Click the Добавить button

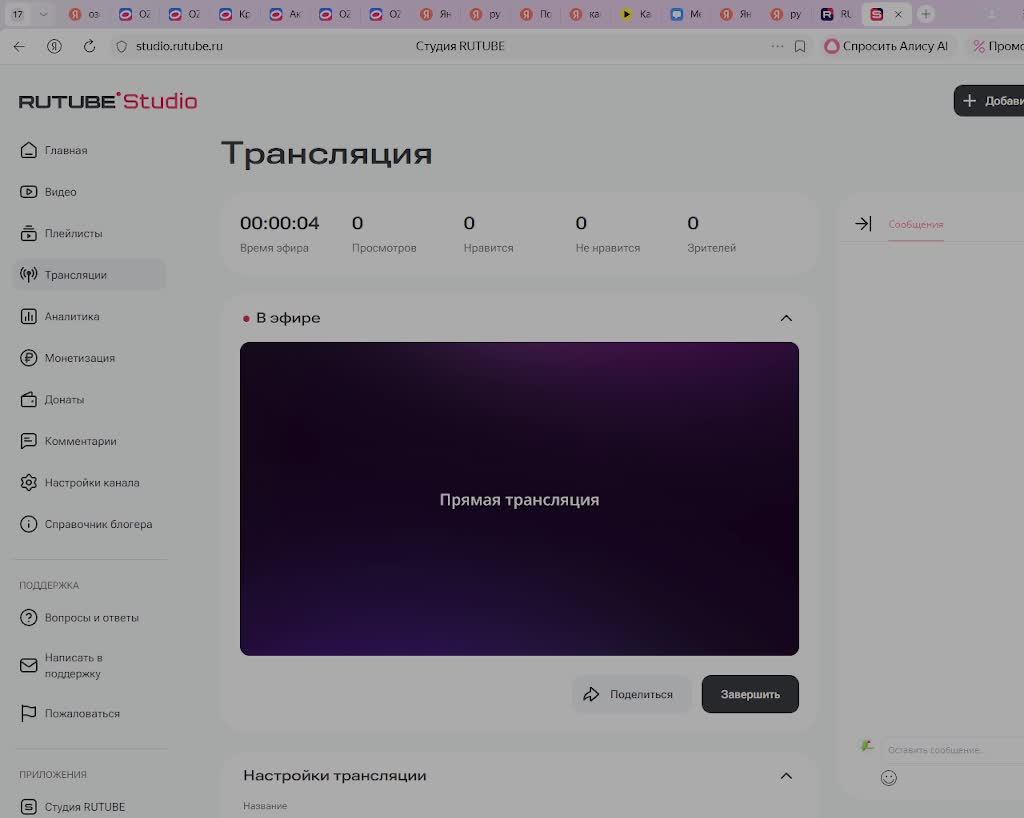989,101
